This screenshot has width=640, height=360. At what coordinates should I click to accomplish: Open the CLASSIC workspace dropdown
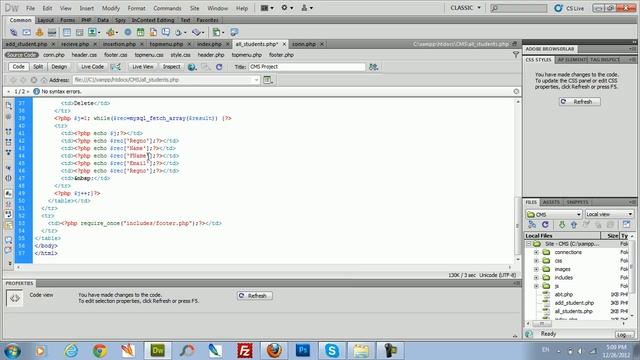pyautogui.click(x=466, y=8)
